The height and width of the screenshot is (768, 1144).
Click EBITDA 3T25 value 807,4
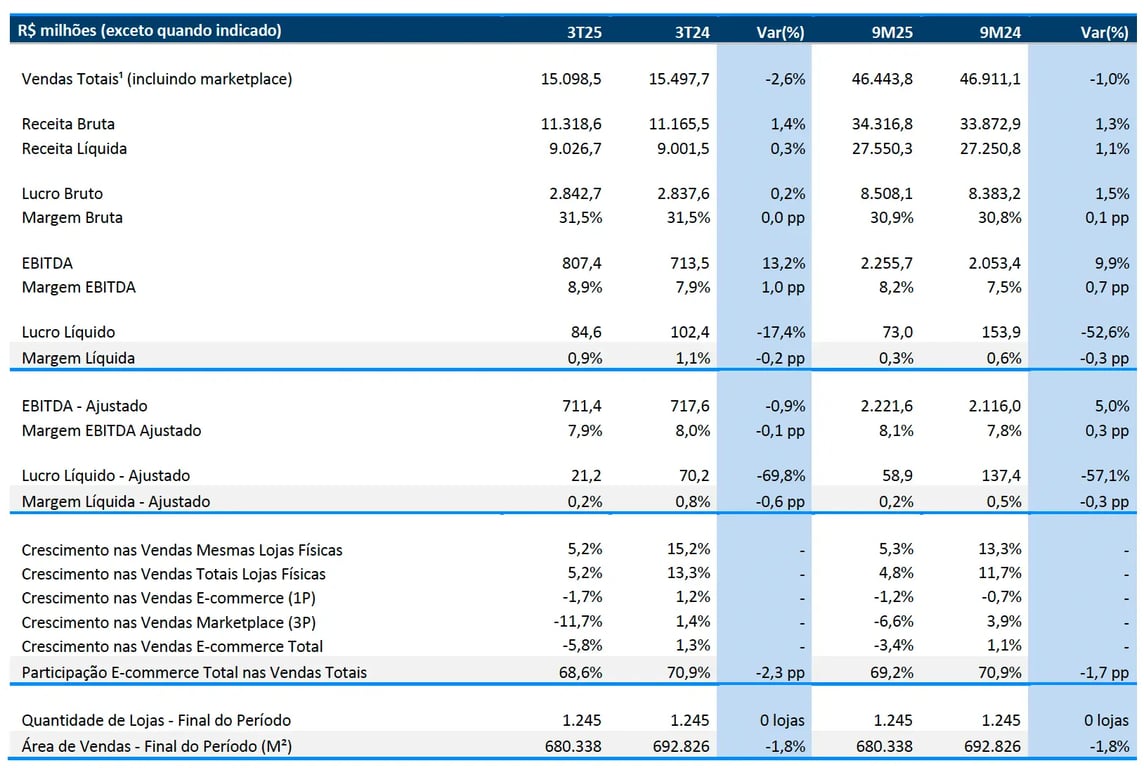coord(582,263)
